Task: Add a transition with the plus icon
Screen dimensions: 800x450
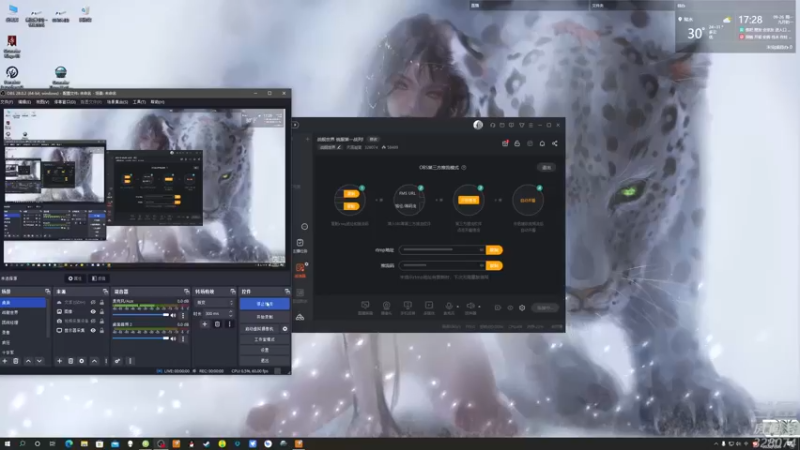Action: point(205,324)
